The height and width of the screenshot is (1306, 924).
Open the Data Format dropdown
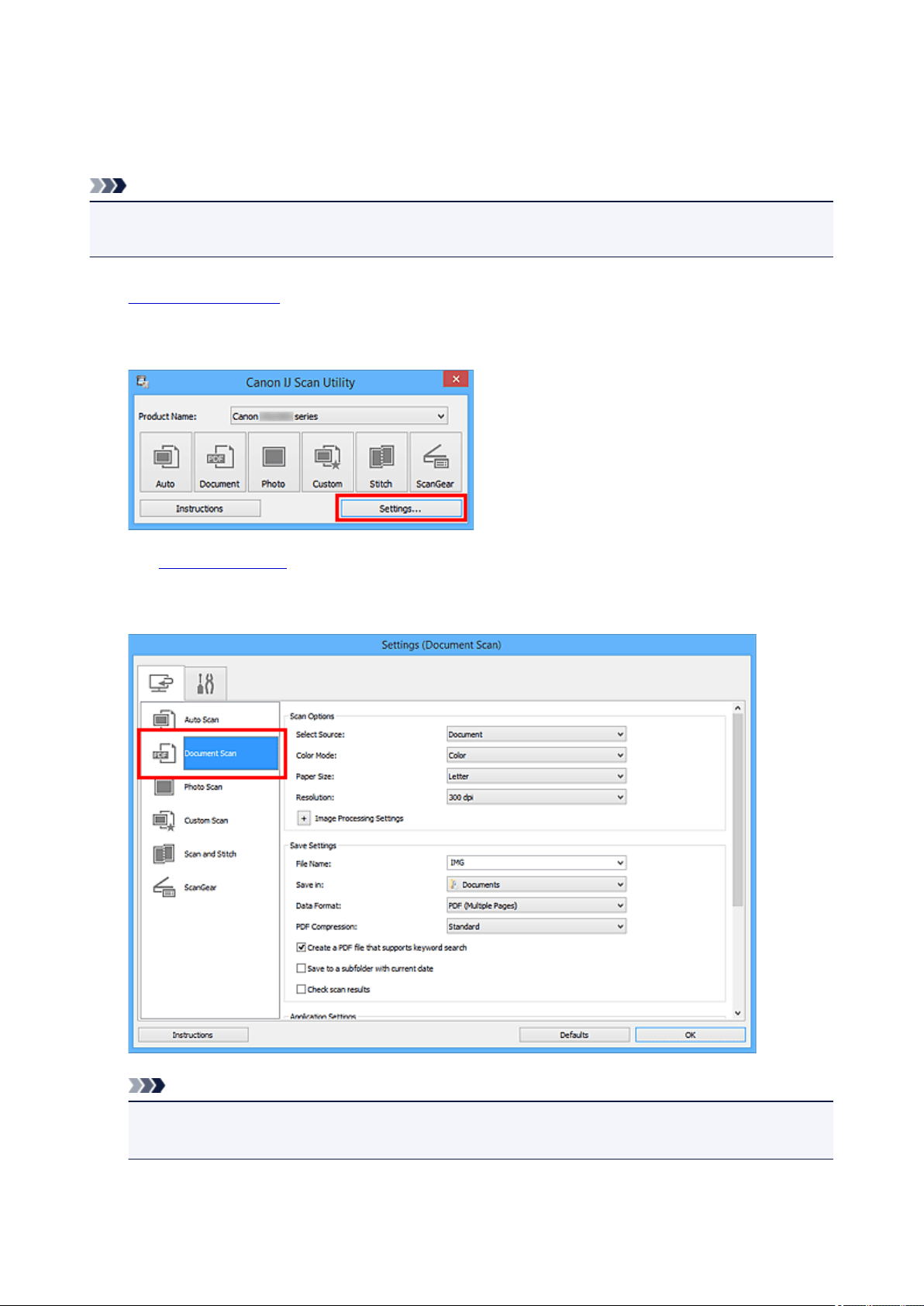pyautogui.click(x=536, y=905)
